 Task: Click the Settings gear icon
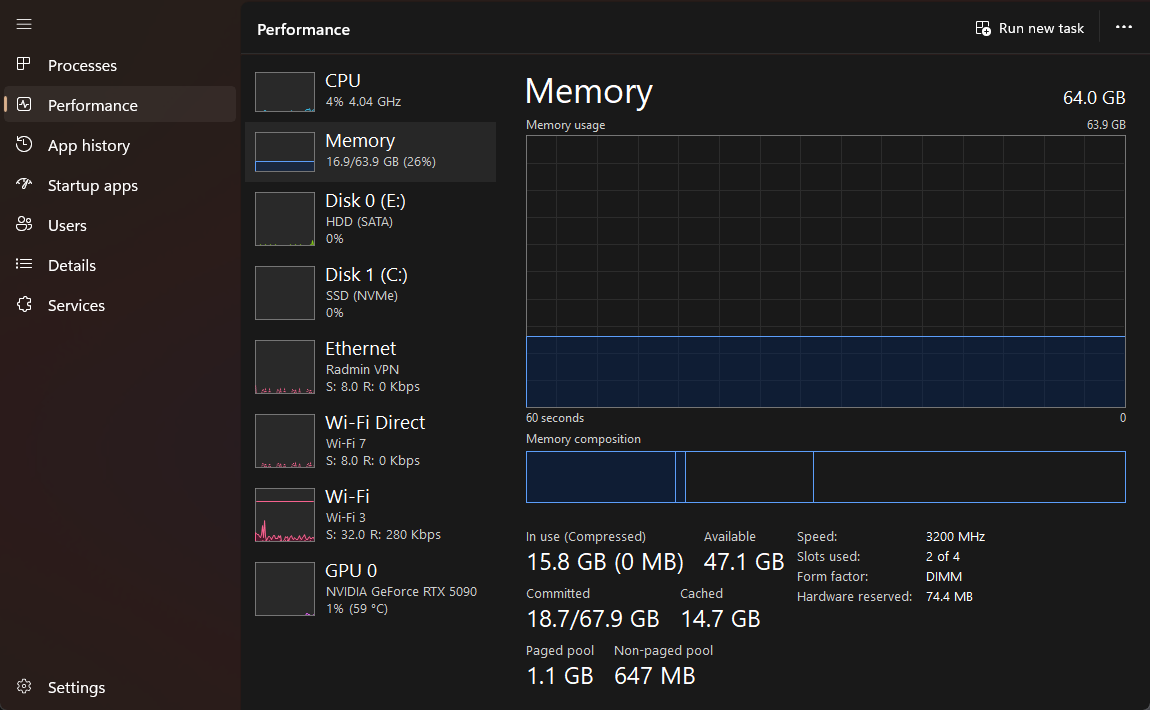point(24,687)
